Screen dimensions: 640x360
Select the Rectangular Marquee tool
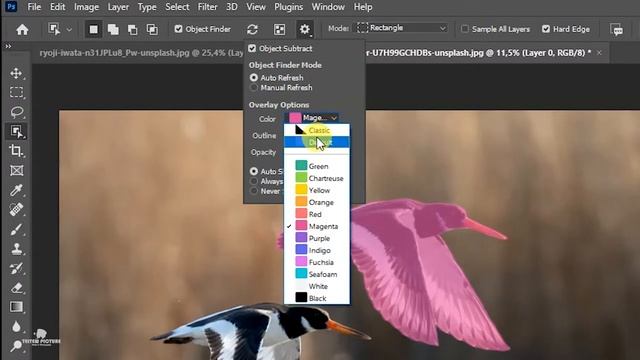pyautogui.click(x=16, y=92)
